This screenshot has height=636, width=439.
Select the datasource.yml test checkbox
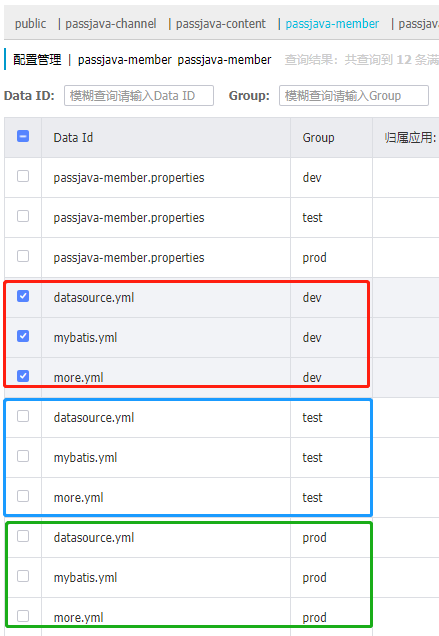pos(23,416)
